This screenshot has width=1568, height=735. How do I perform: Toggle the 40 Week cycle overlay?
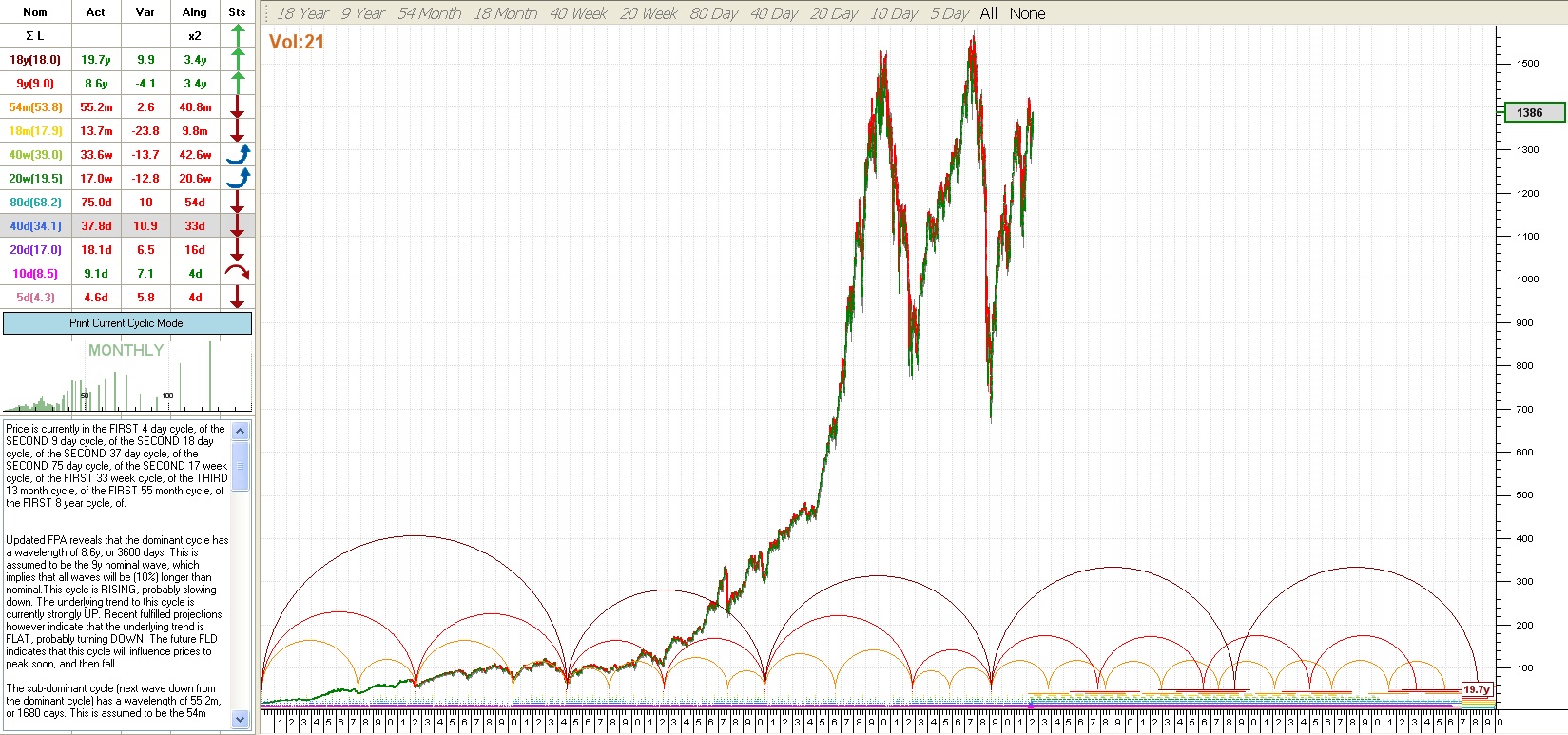578,13
